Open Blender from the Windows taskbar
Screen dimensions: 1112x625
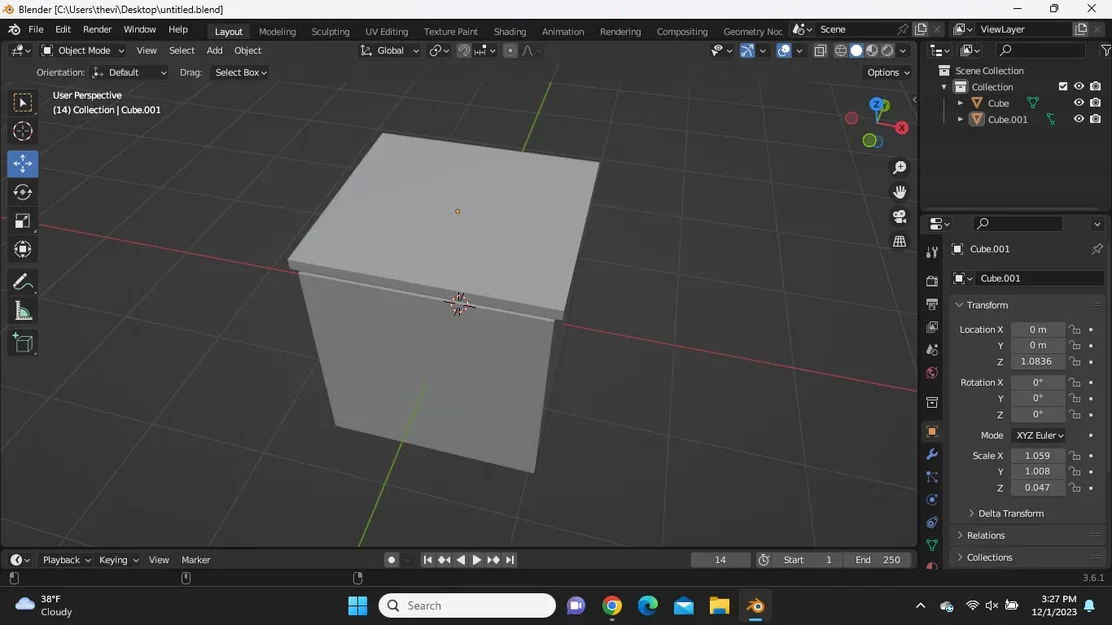coord(755,606)
